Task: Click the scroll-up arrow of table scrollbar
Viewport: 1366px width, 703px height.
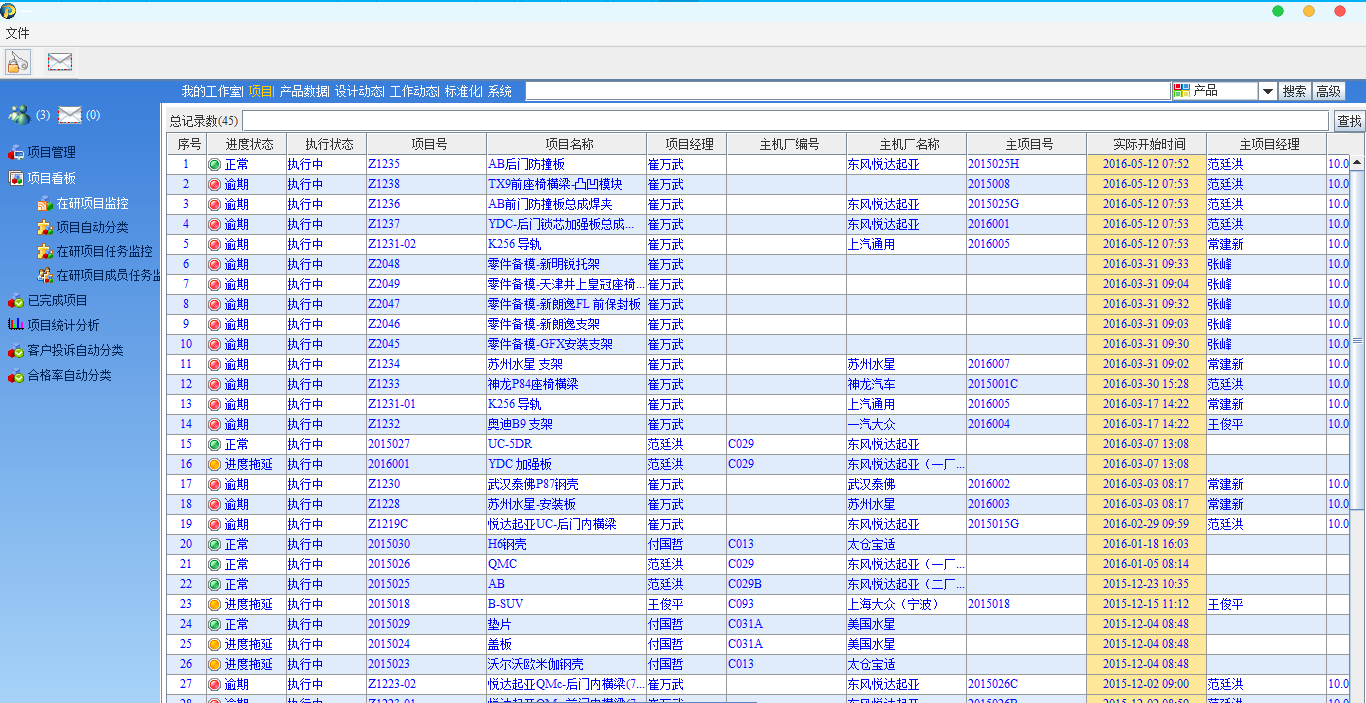Action: (x=1356, y=162)
